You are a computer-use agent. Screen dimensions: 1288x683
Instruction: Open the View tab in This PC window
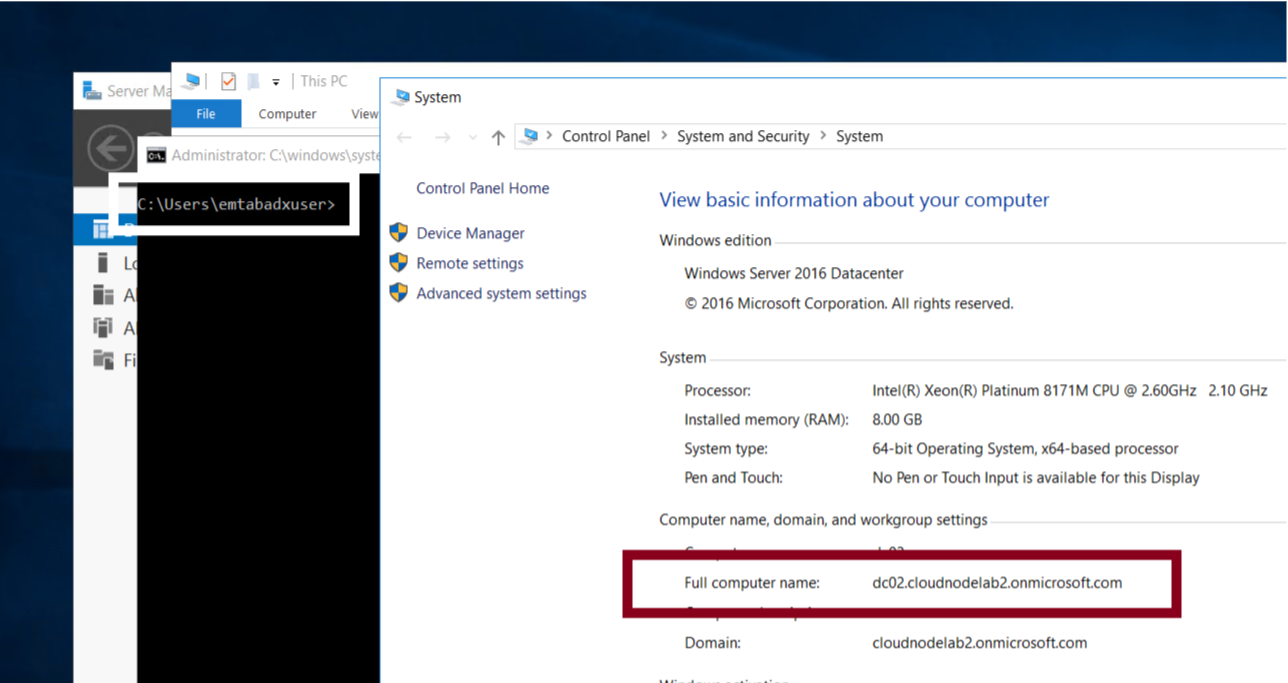point(365,114)
